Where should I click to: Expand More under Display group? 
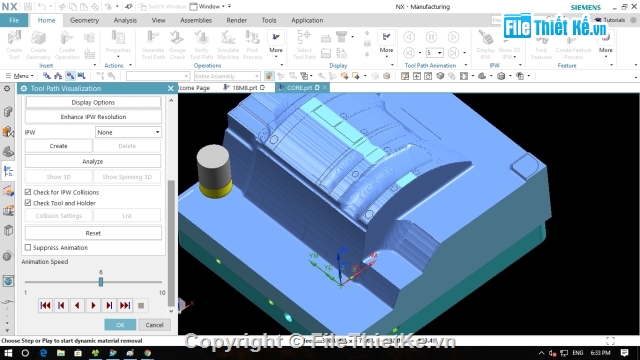pos(386,43)
